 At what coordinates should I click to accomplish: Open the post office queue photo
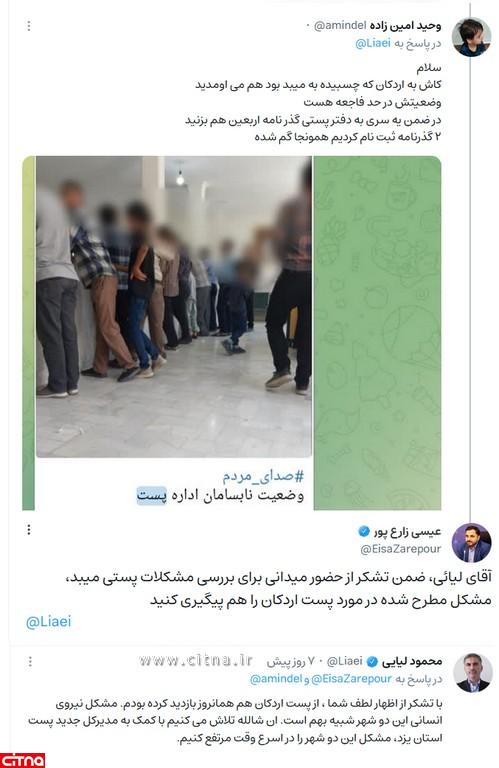tap(173, 307)
